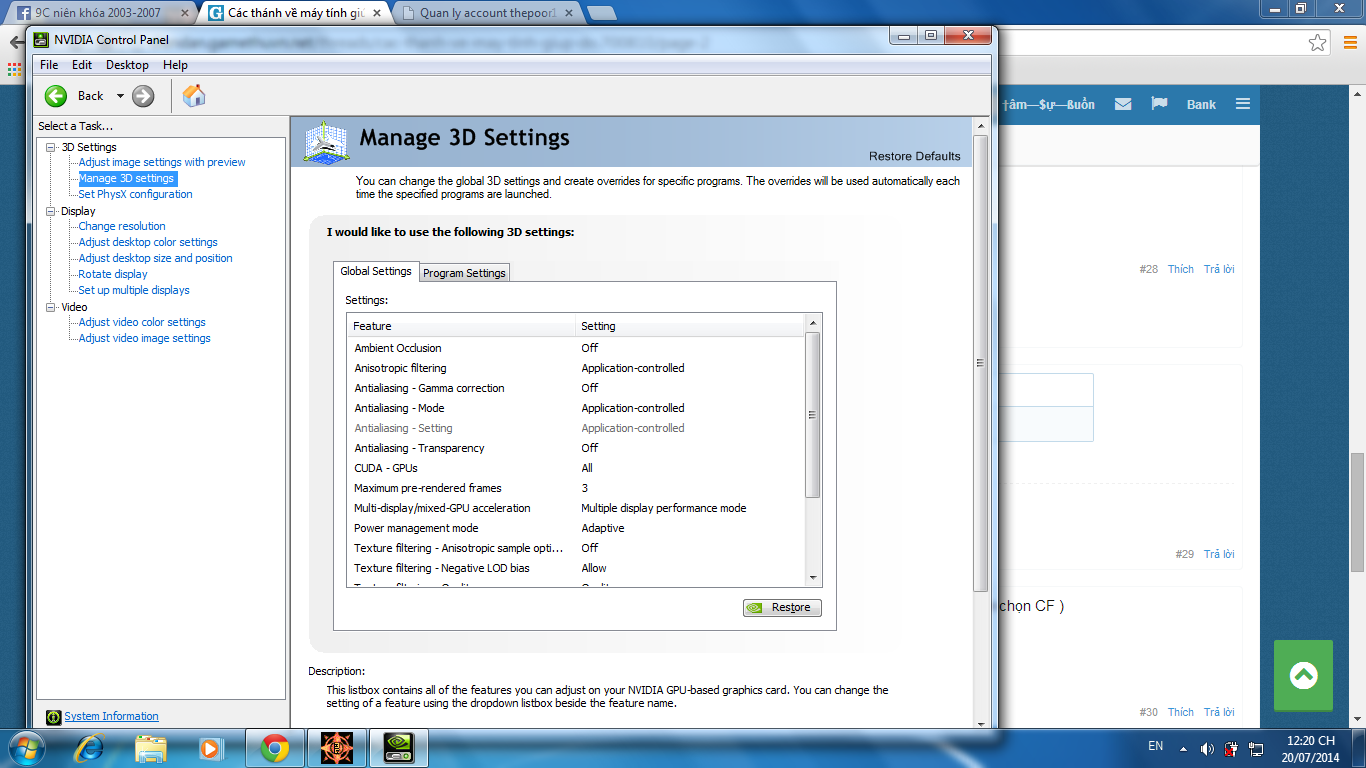Screen dimensions: 1366x768
Task: Open Set PhysX configuration
Action: point(135,194)
